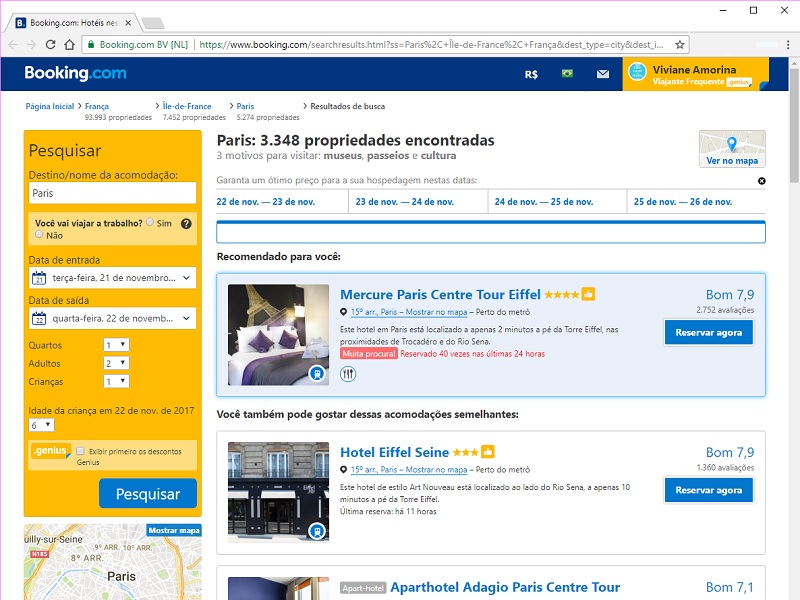The height and width of the screenshot is (600, 800).
Task: Open the Chrome three-dot menu
Action: pos(788,44)
